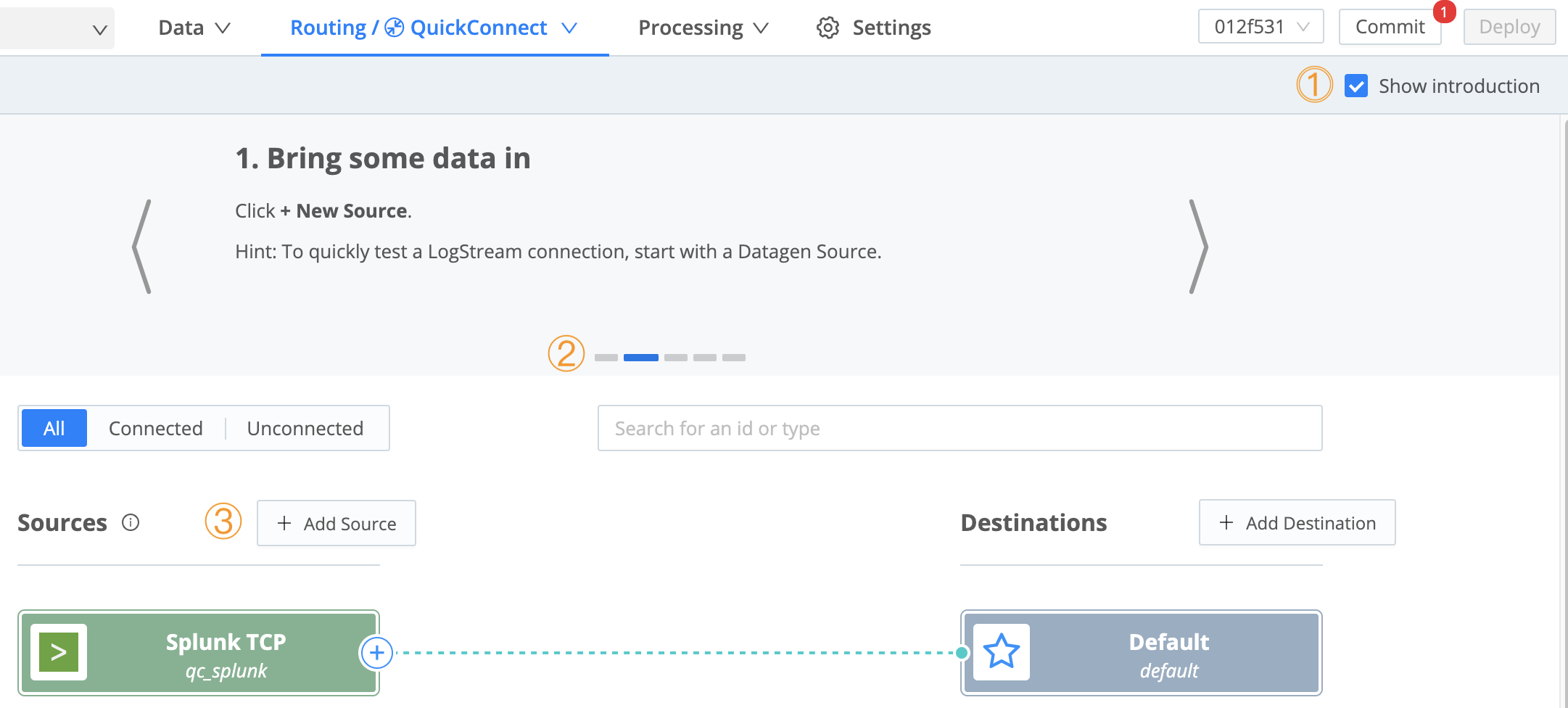This screenshot has width=1568, height=708.
Task: Click the plus connector on Splunk TCP
Action: coord(376,653)
